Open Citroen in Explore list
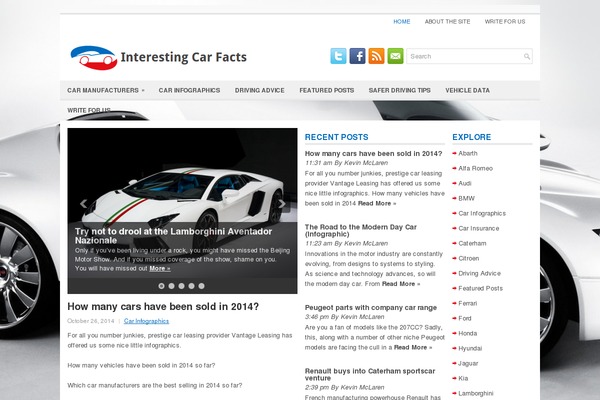This screenshot has width=600, height=400. coord(469,258)
